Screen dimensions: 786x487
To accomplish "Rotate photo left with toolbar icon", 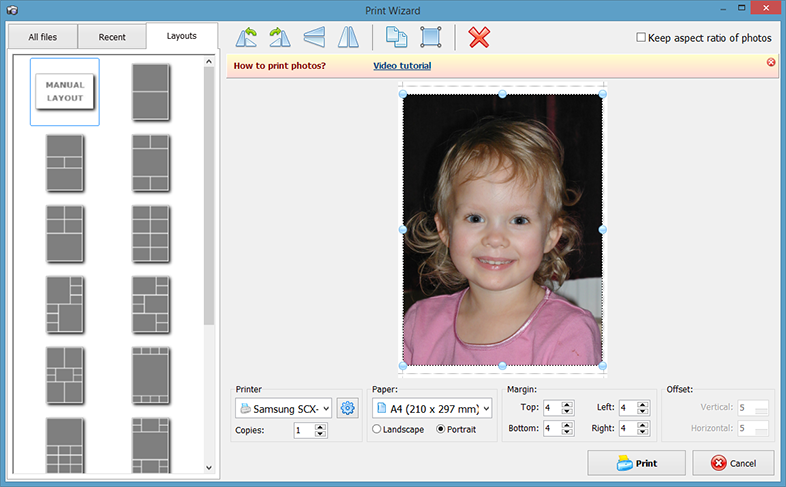I will pos(246,37).
